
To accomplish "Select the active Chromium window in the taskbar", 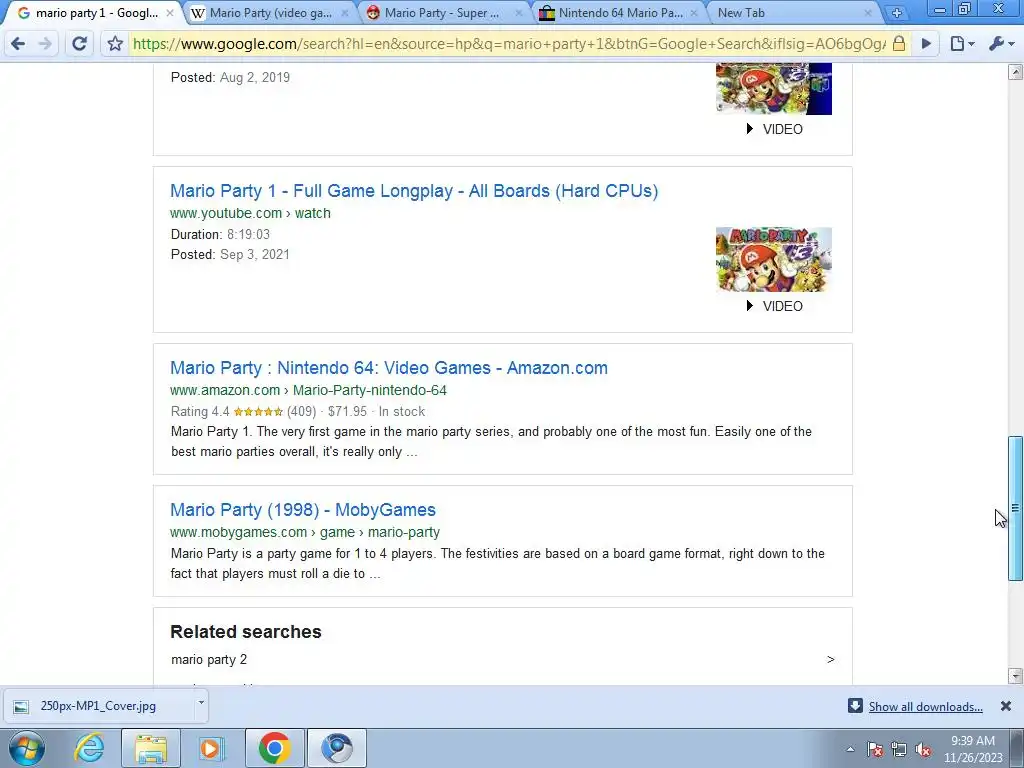I will click(337, 748).
